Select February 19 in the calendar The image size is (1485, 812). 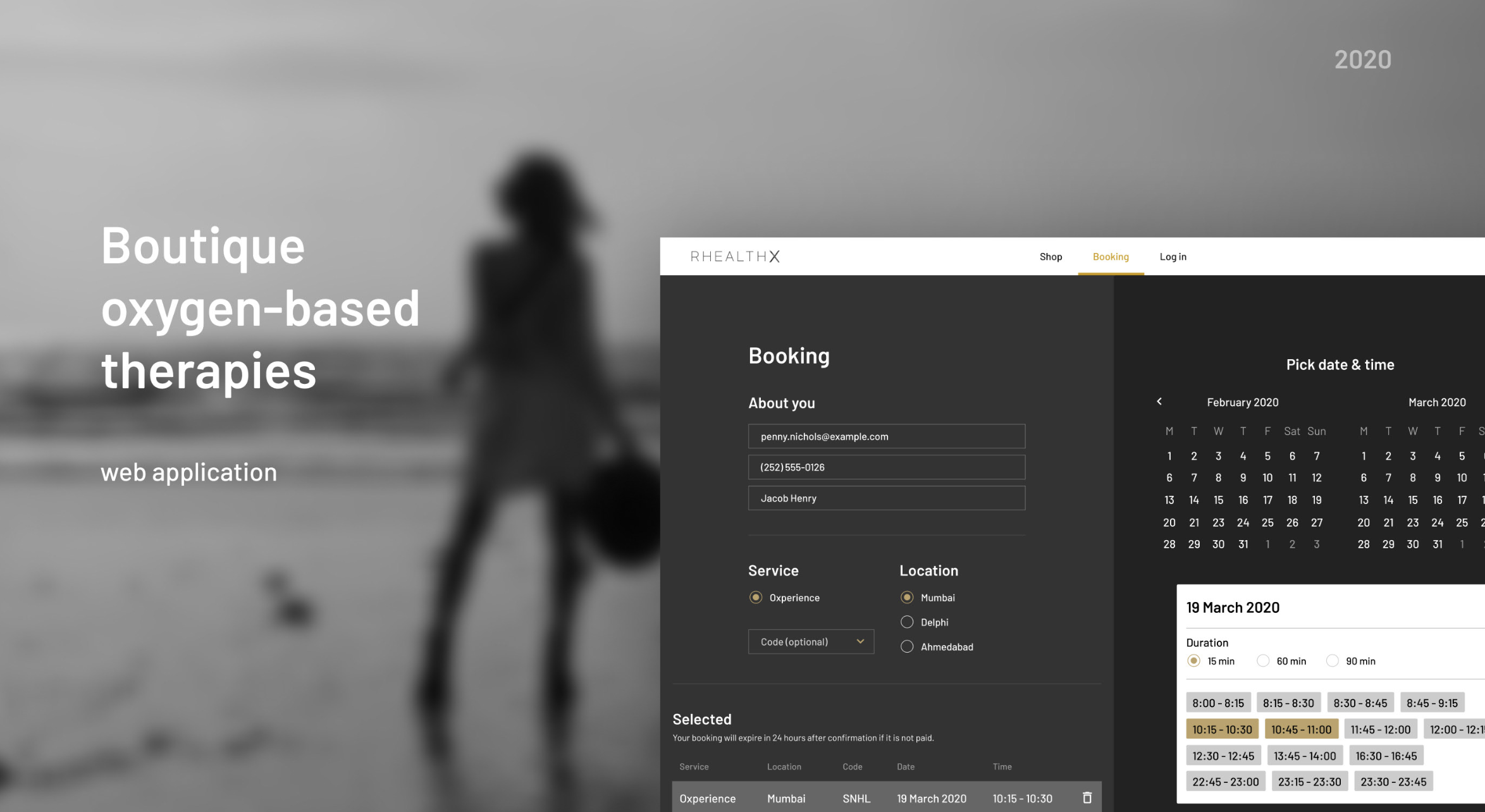tap(1316, 500)
